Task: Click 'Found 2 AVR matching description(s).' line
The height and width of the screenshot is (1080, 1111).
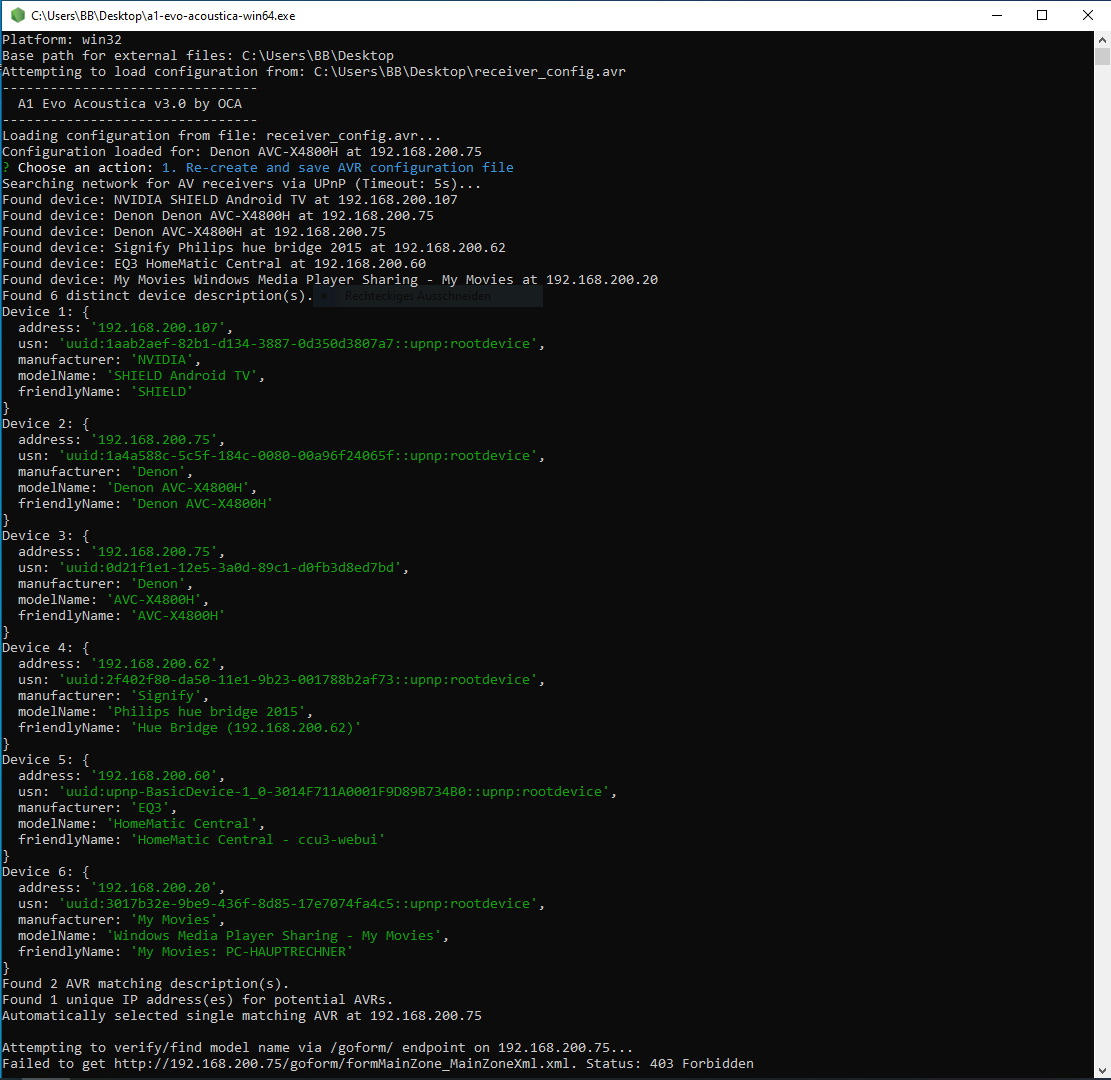Action: coord(145,984)
